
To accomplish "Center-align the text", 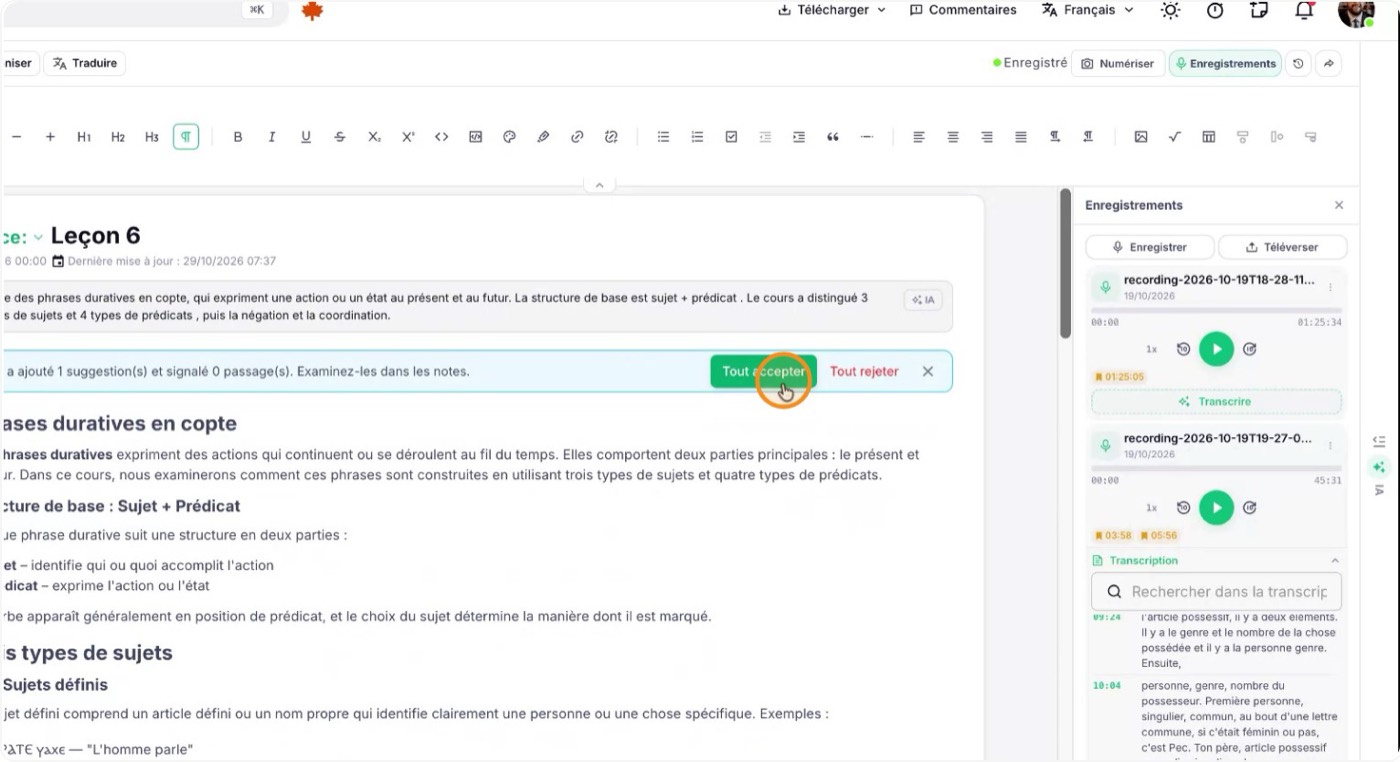I will click(953, 137).
